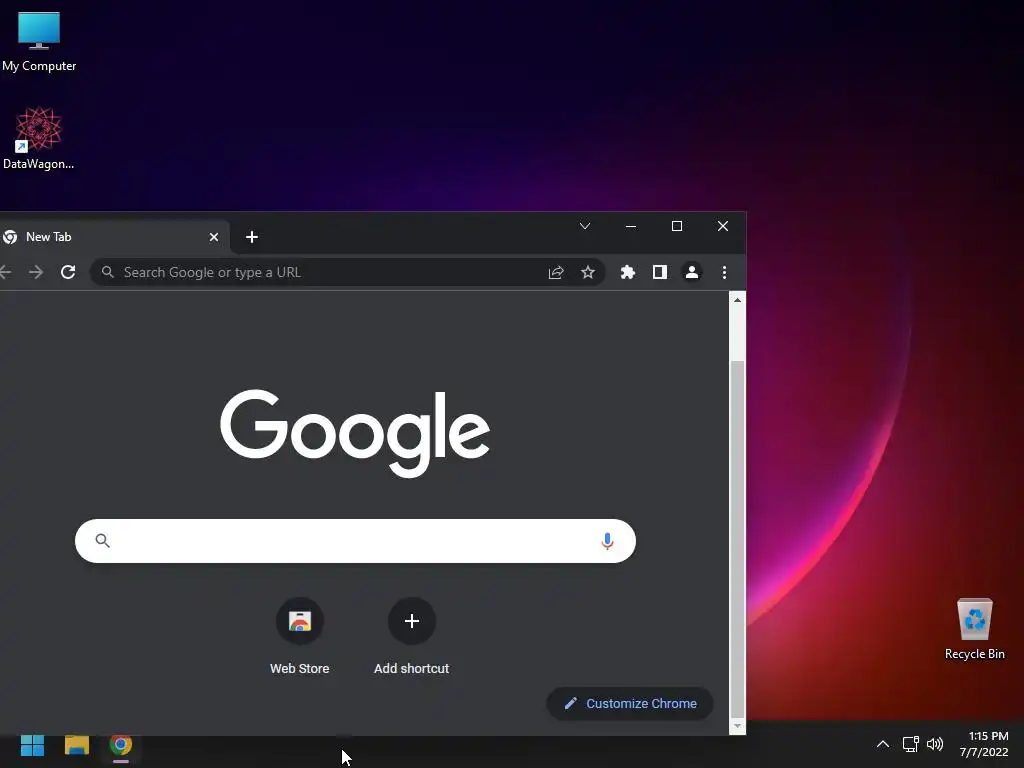Click the Chrome taskbar icon
This screenshot has width=1024, height=768.
point(121,745)
